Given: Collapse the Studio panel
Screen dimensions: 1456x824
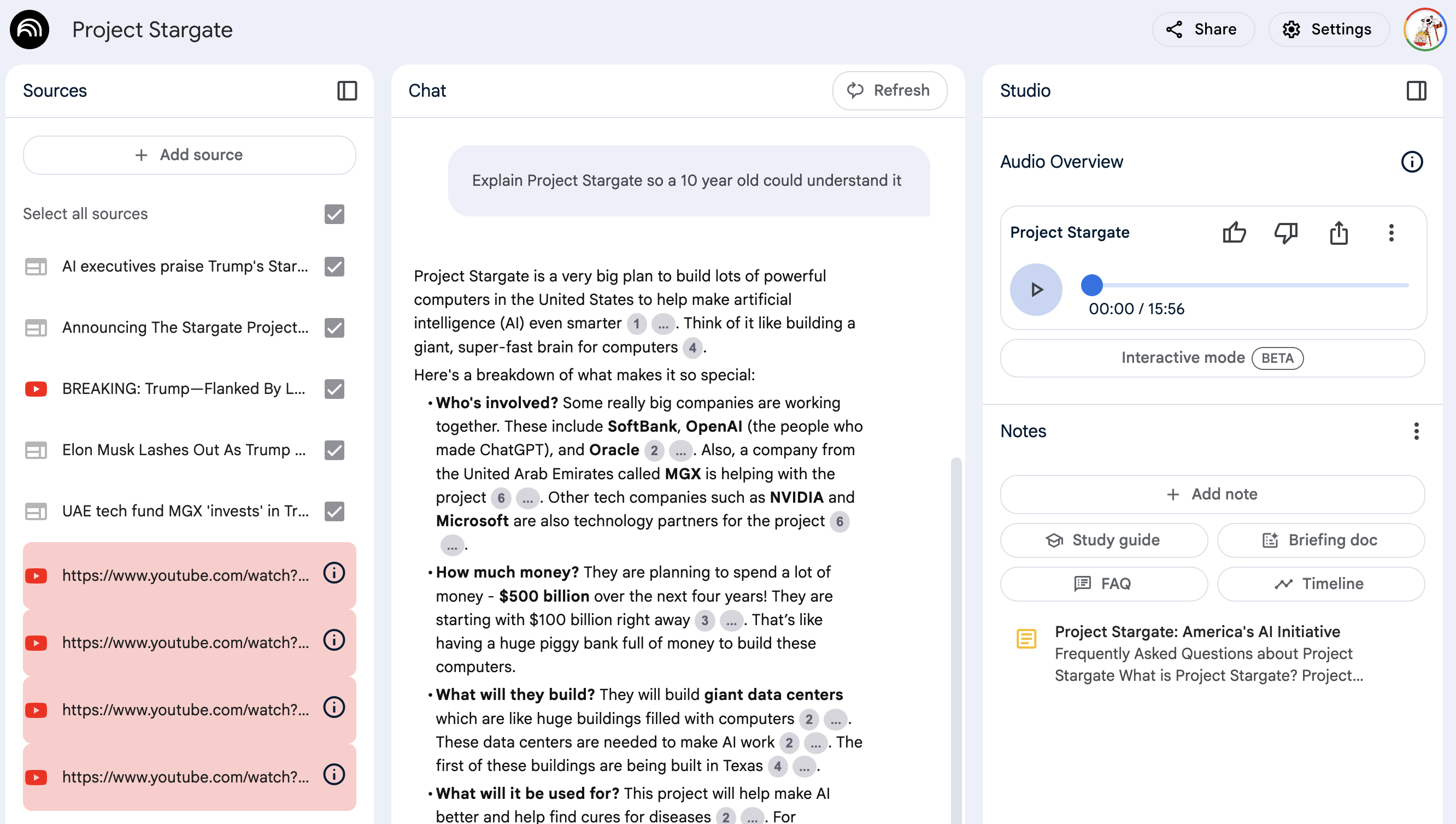Looking at the screenshot, I should (x=1417, y=91).
